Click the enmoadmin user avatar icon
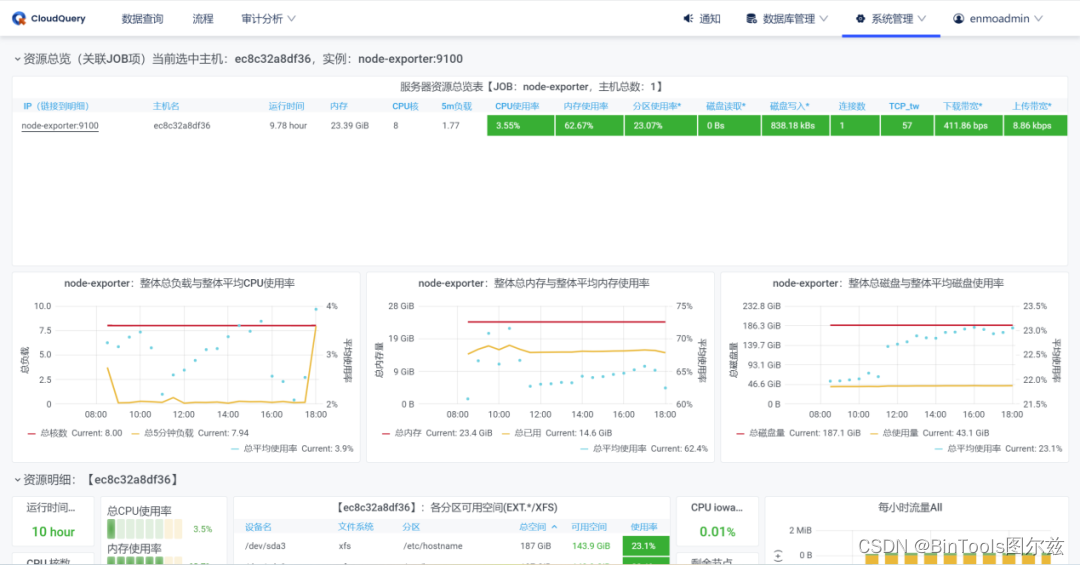This screenshot has width=1080, height=565. [958, 19]
